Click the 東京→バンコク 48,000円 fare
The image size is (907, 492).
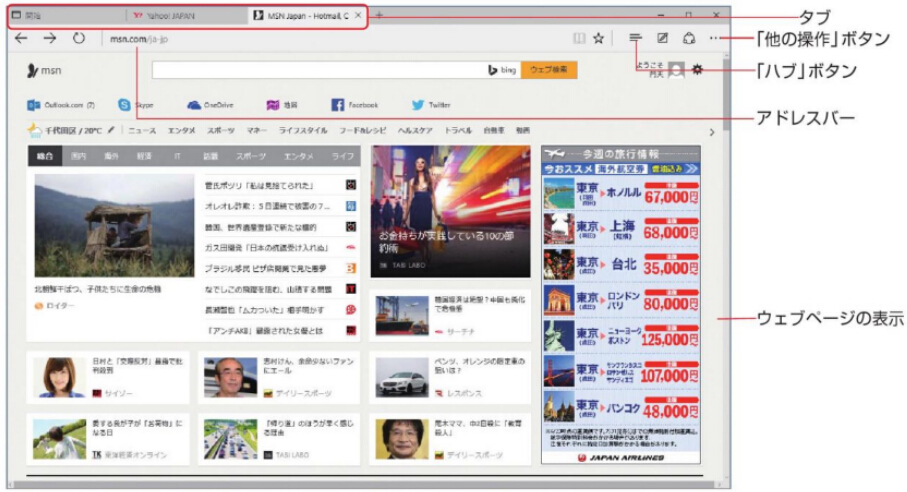tap(621, 407)
